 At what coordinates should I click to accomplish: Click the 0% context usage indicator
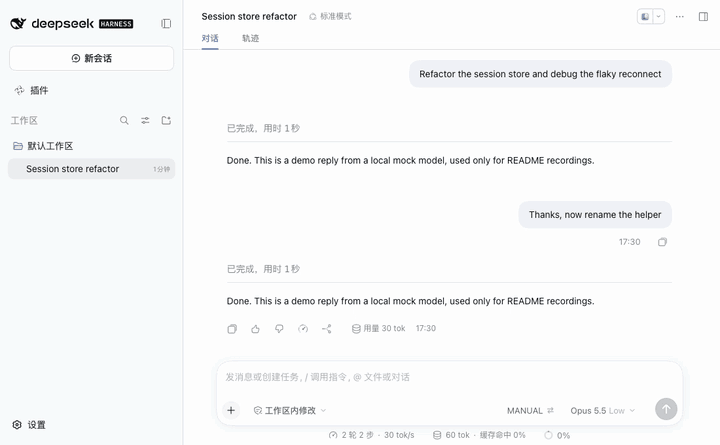[x=557, y=435]
